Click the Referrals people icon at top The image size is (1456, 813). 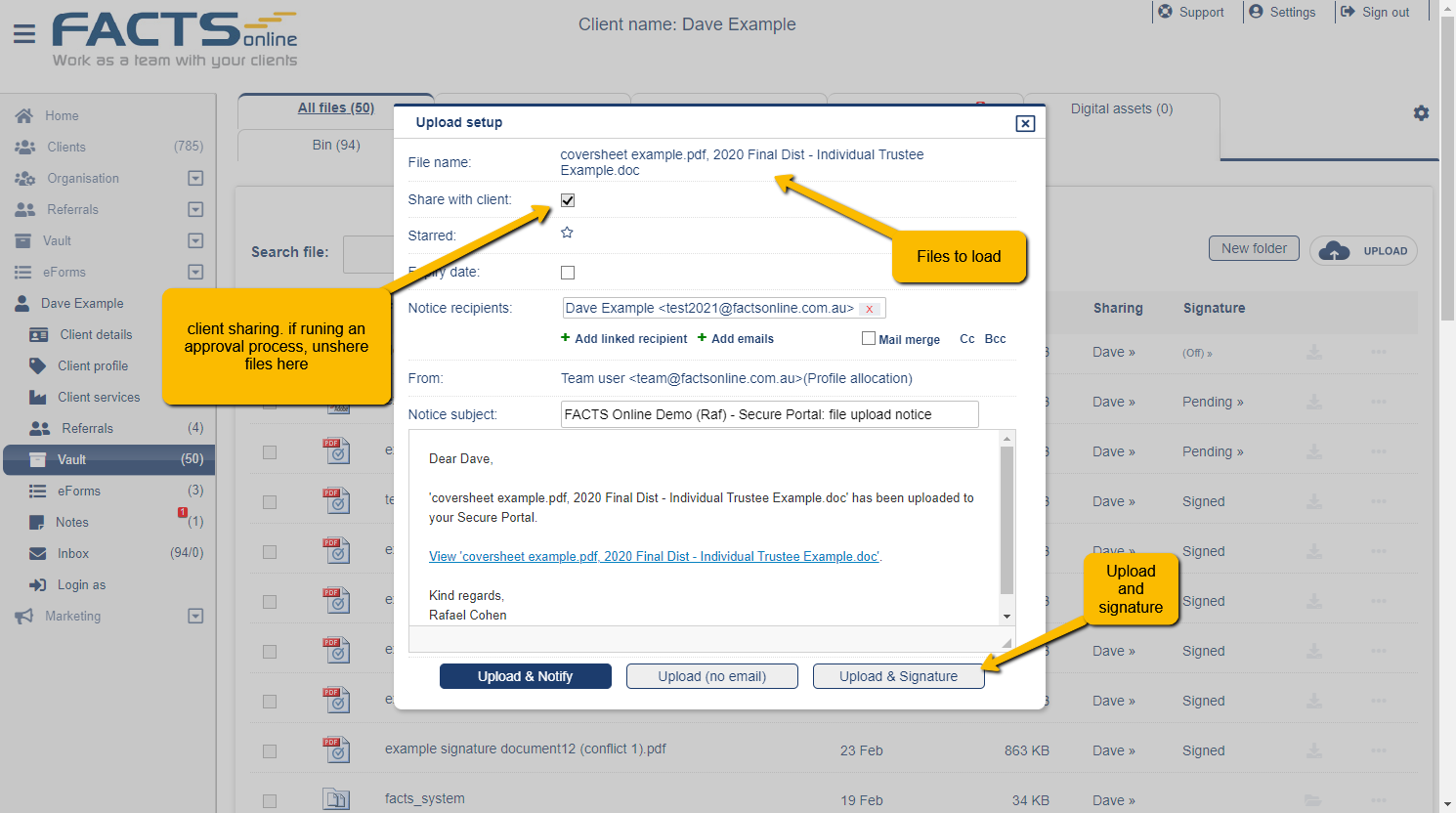coord(24,209)
